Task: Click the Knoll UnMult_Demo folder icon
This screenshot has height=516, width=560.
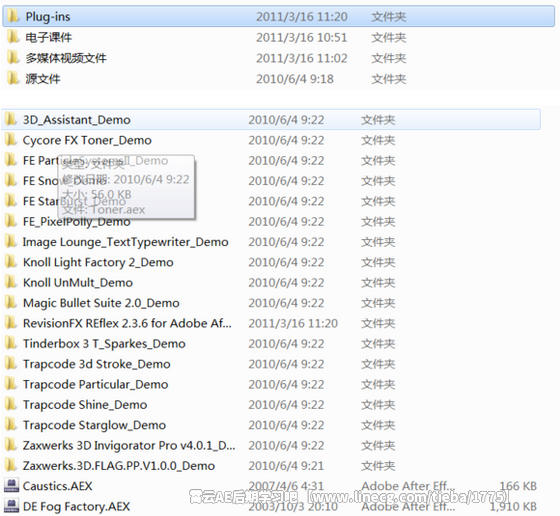Action: [x=11, y=282]
